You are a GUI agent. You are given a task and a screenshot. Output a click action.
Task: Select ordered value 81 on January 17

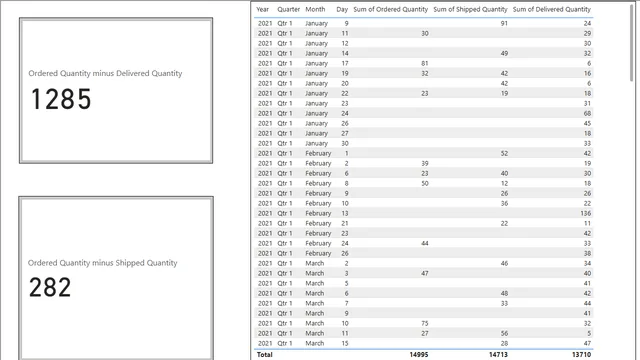pyautogui.click(x=425, y=63)
